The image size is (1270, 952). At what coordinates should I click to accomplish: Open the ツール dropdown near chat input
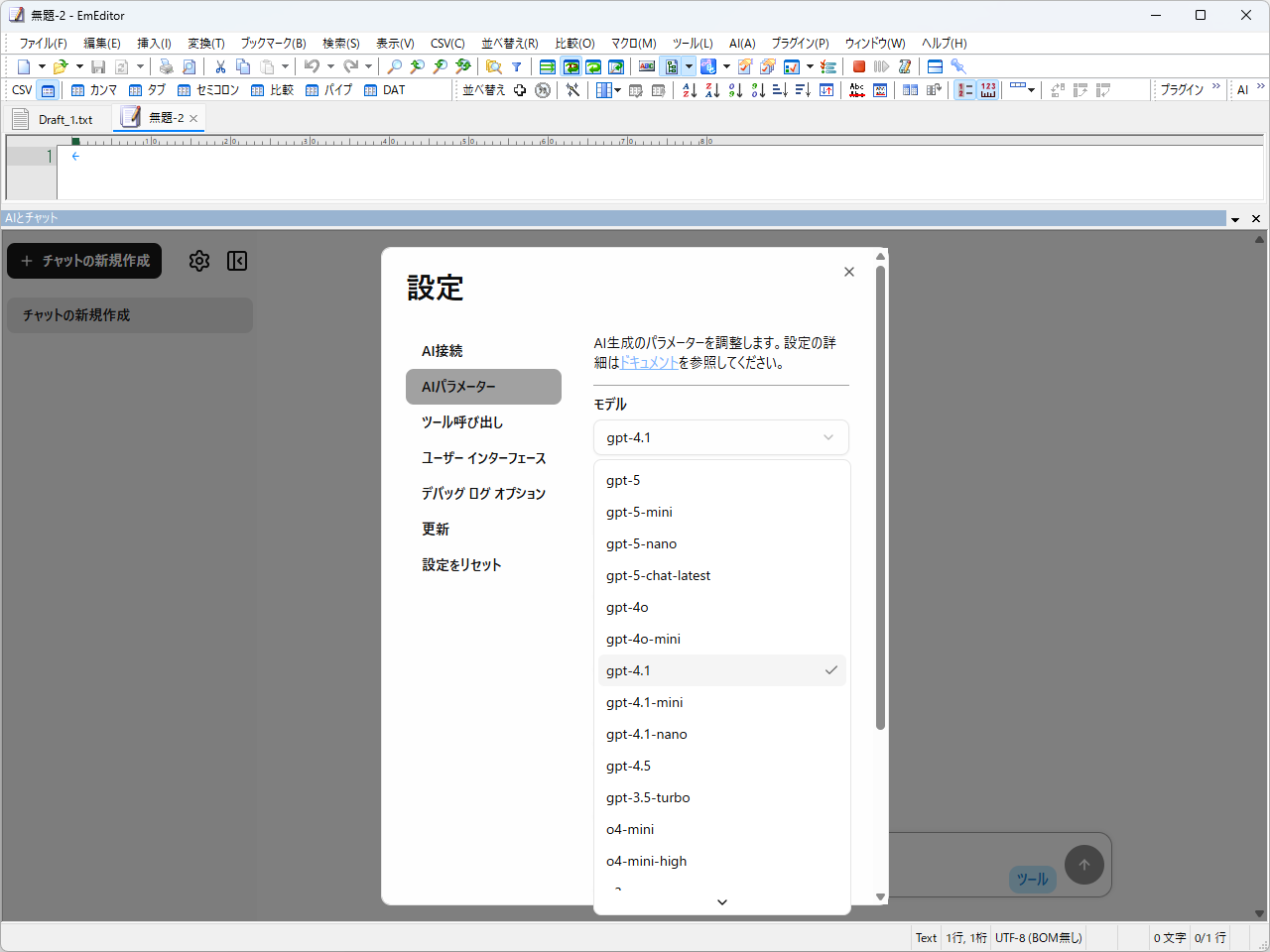click(x=1032, y=879)
